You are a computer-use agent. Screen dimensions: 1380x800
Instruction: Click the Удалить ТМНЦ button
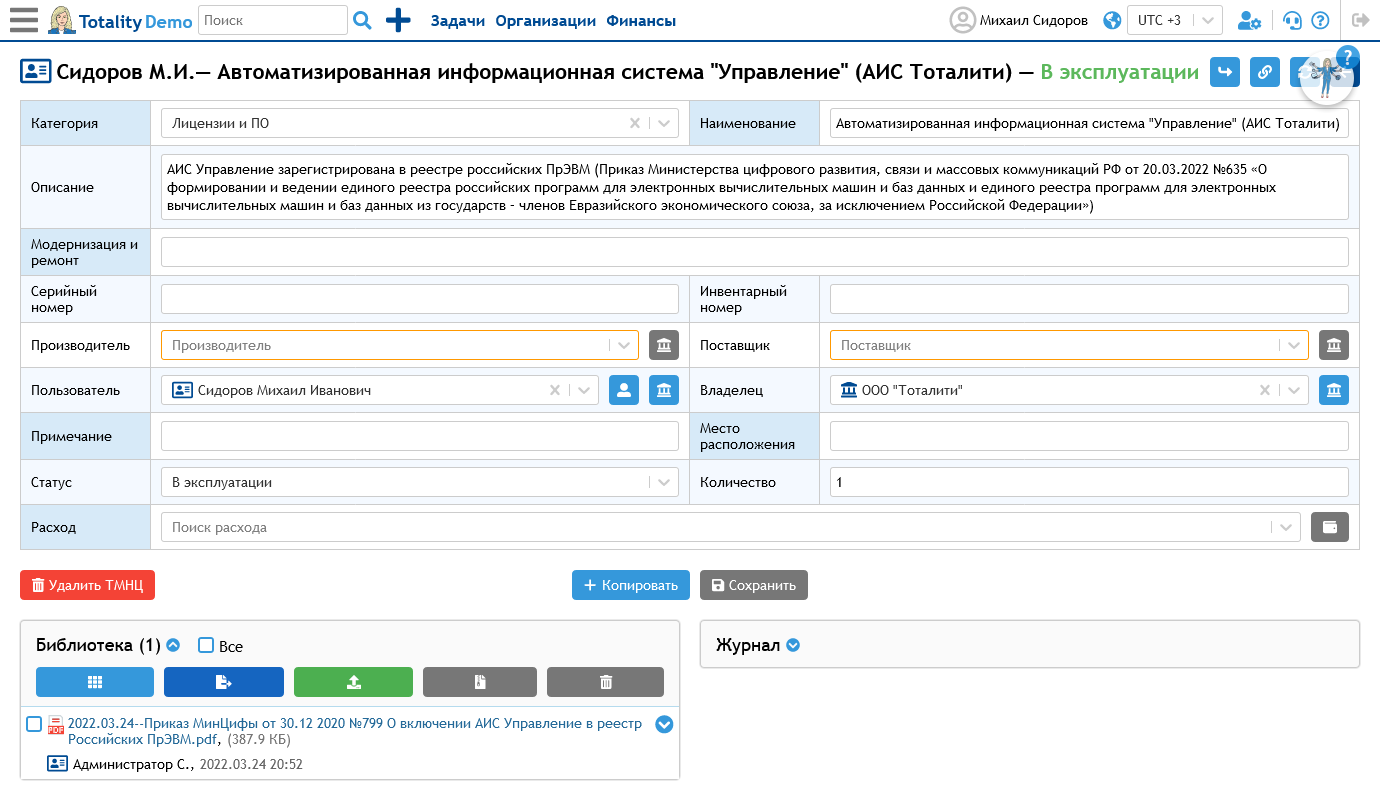point(87,585)
